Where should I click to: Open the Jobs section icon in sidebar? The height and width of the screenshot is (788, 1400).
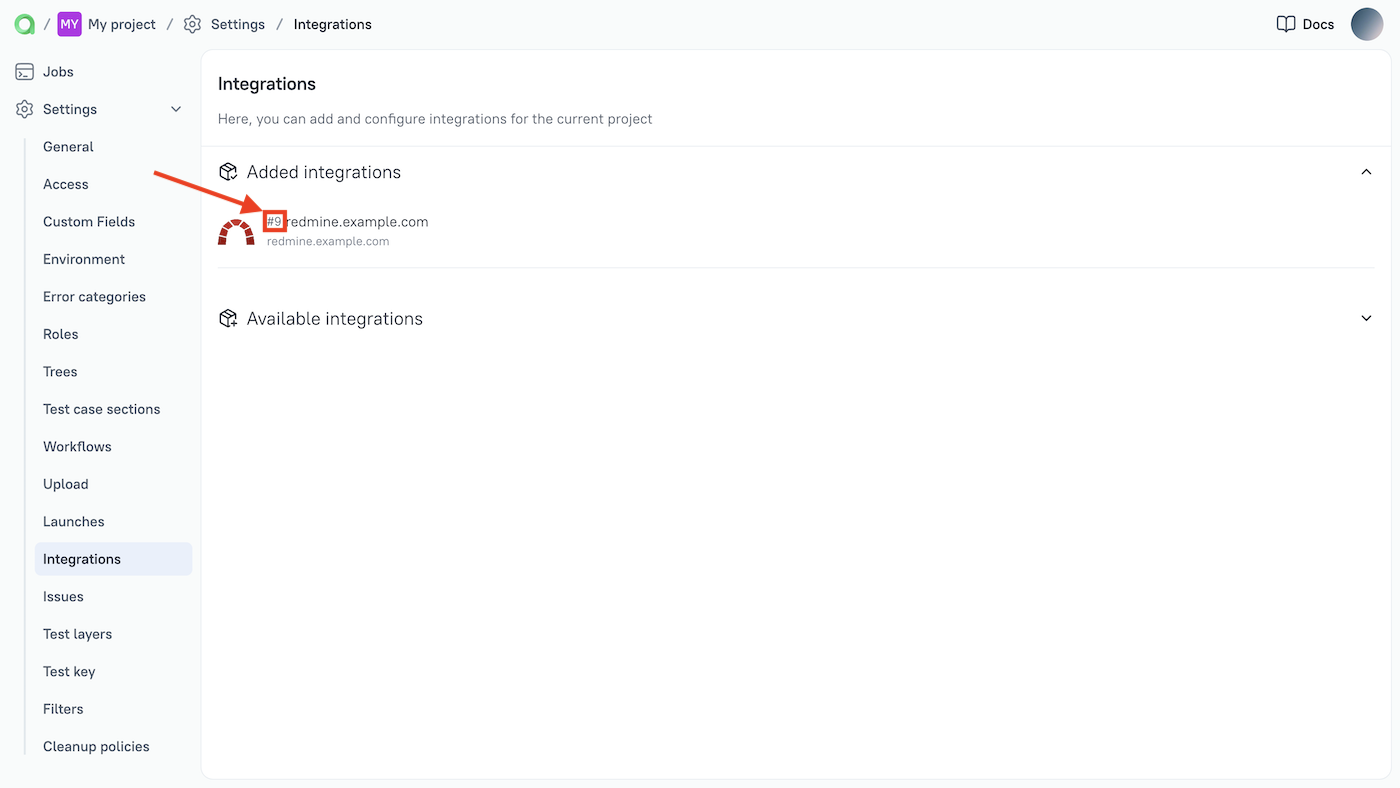(24, 71)
